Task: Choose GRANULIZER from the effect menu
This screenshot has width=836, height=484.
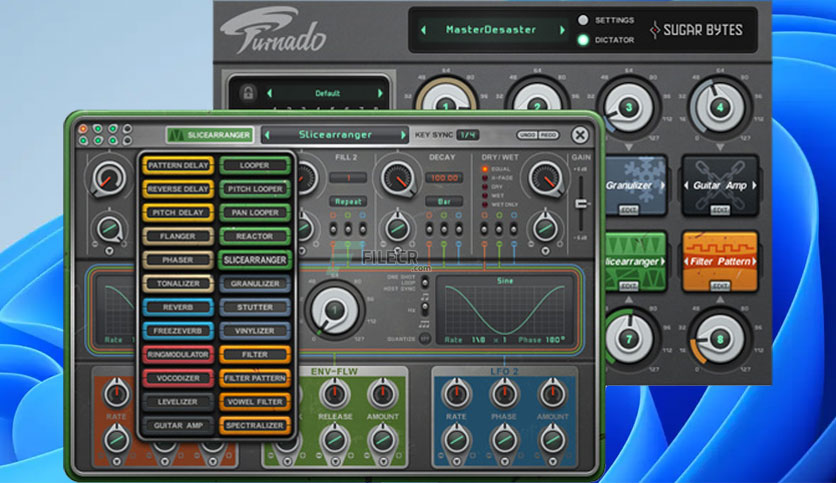Action: (x=255, y=284)
